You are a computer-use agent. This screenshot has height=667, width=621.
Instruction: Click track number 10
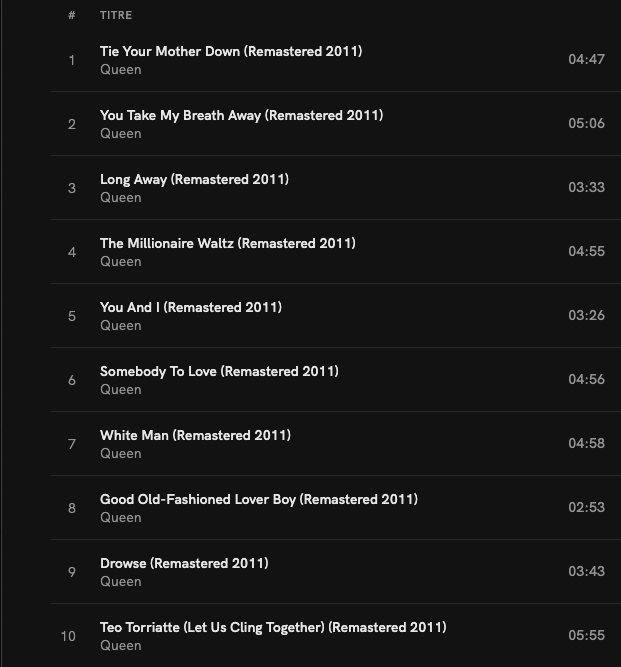(x=68, y=636)
